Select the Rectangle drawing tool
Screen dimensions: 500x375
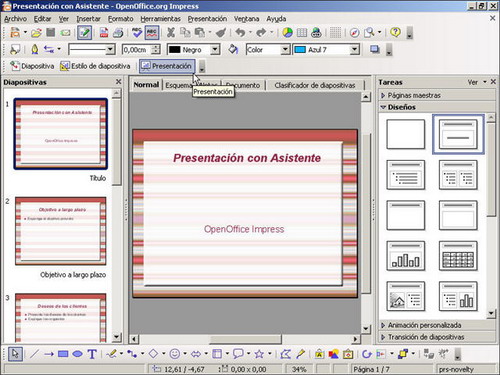click(63, 354)
